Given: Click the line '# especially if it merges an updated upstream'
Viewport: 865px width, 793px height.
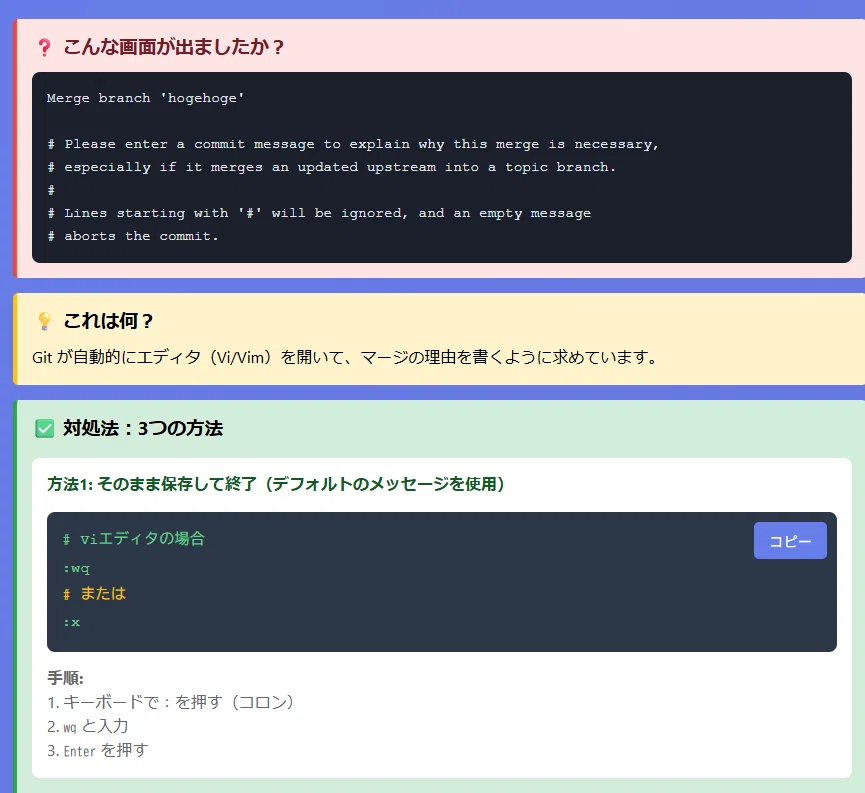Looking at the screenshot, I should point(331,167).
